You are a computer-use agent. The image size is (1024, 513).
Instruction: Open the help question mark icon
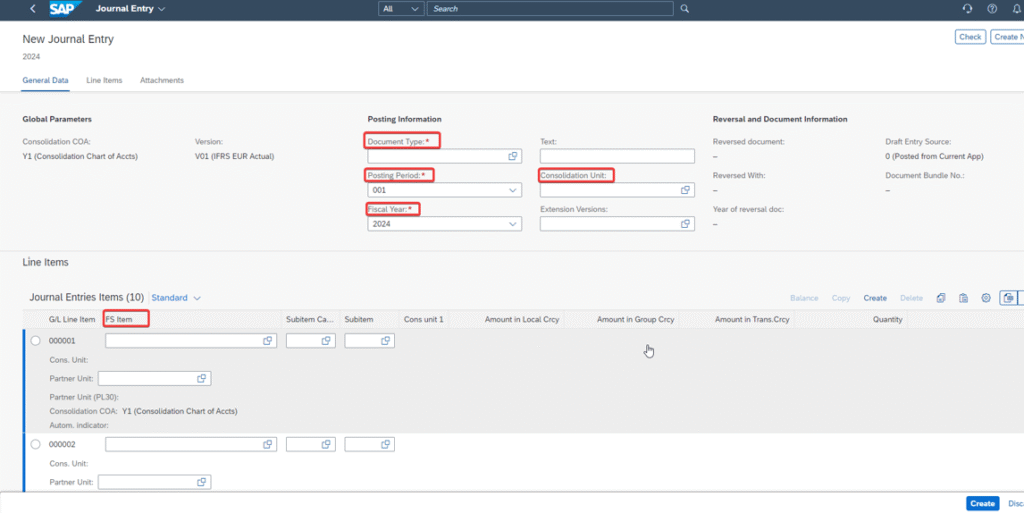pyautogui.click(x=992, y=9)
